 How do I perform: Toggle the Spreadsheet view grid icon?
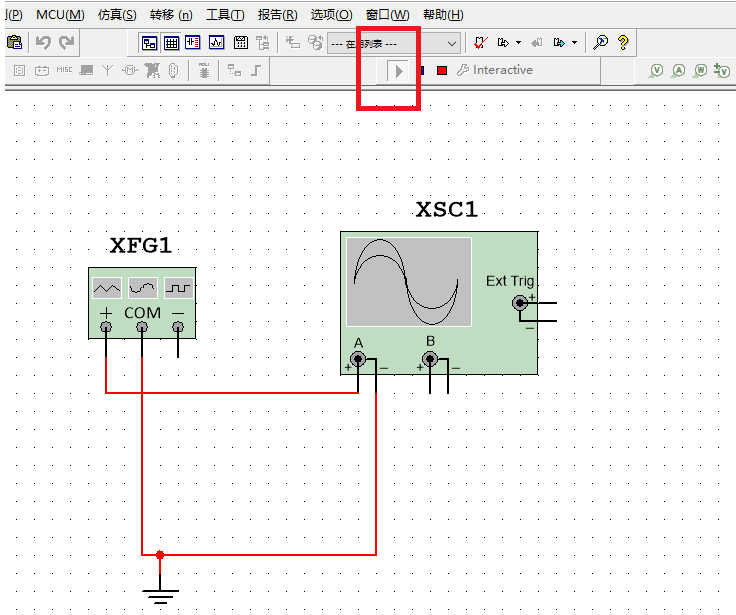tap(171, 43)
